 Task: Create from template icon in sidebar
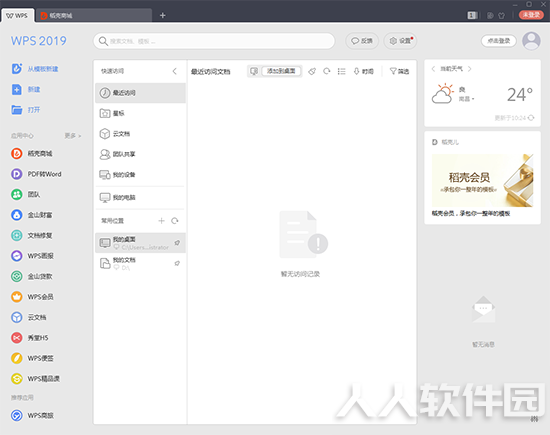coord(16,69)
